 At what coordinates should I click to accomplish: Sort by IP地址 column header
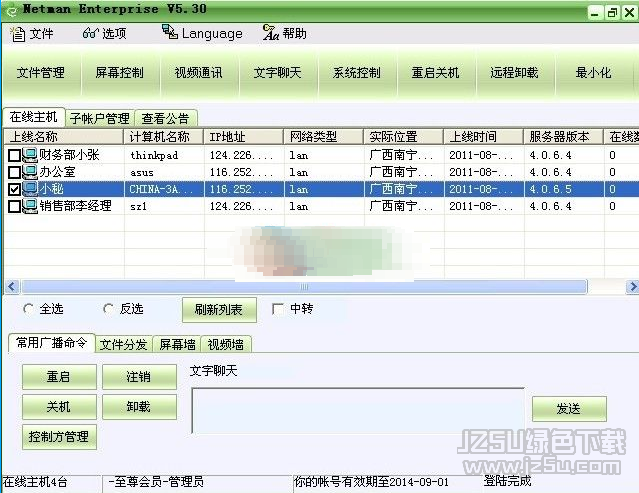pyautogui.click(x=243, y=136)
